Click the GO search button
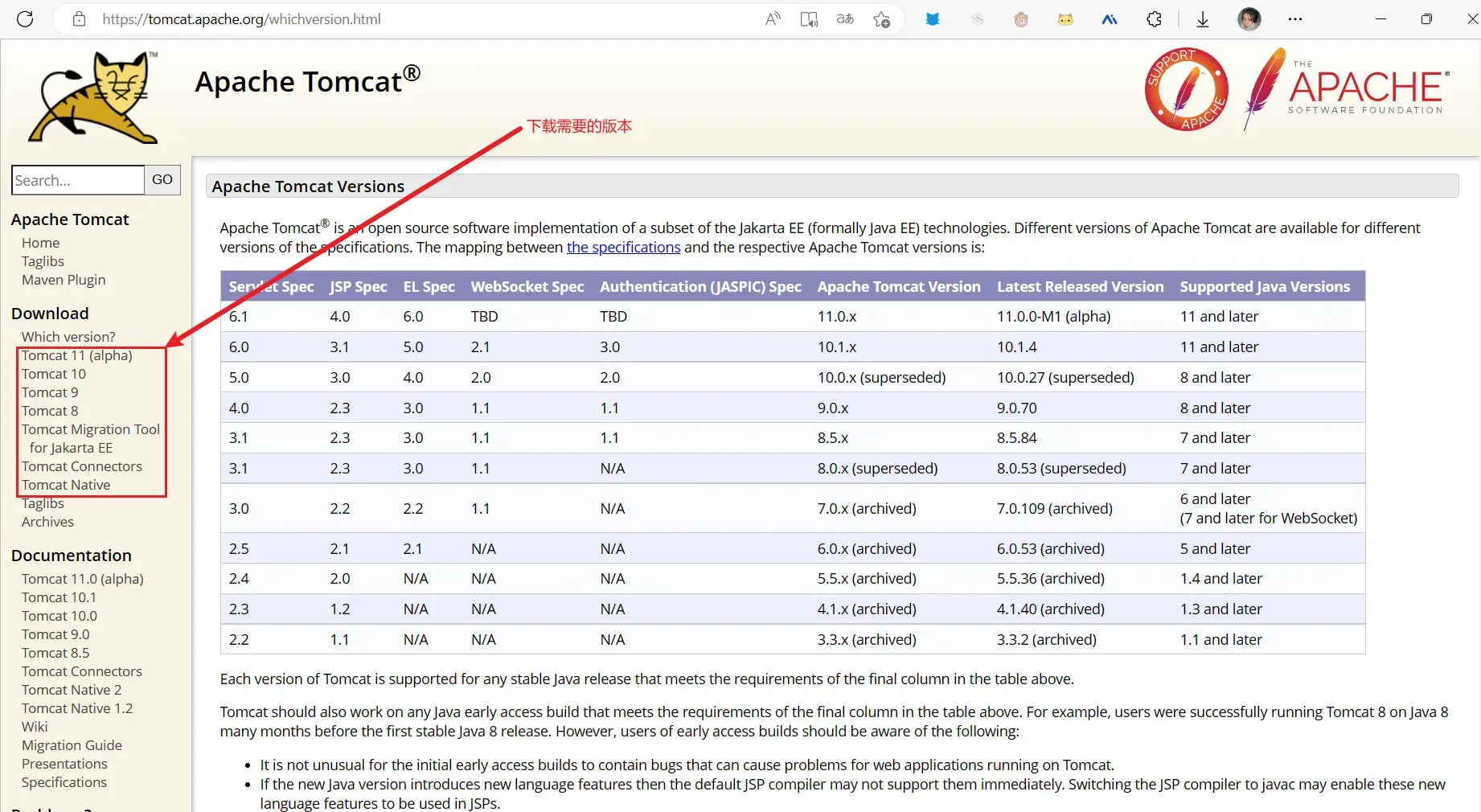Image resolution: width=1481 pixels, height=812 pixels. click(x=162, y=180)
